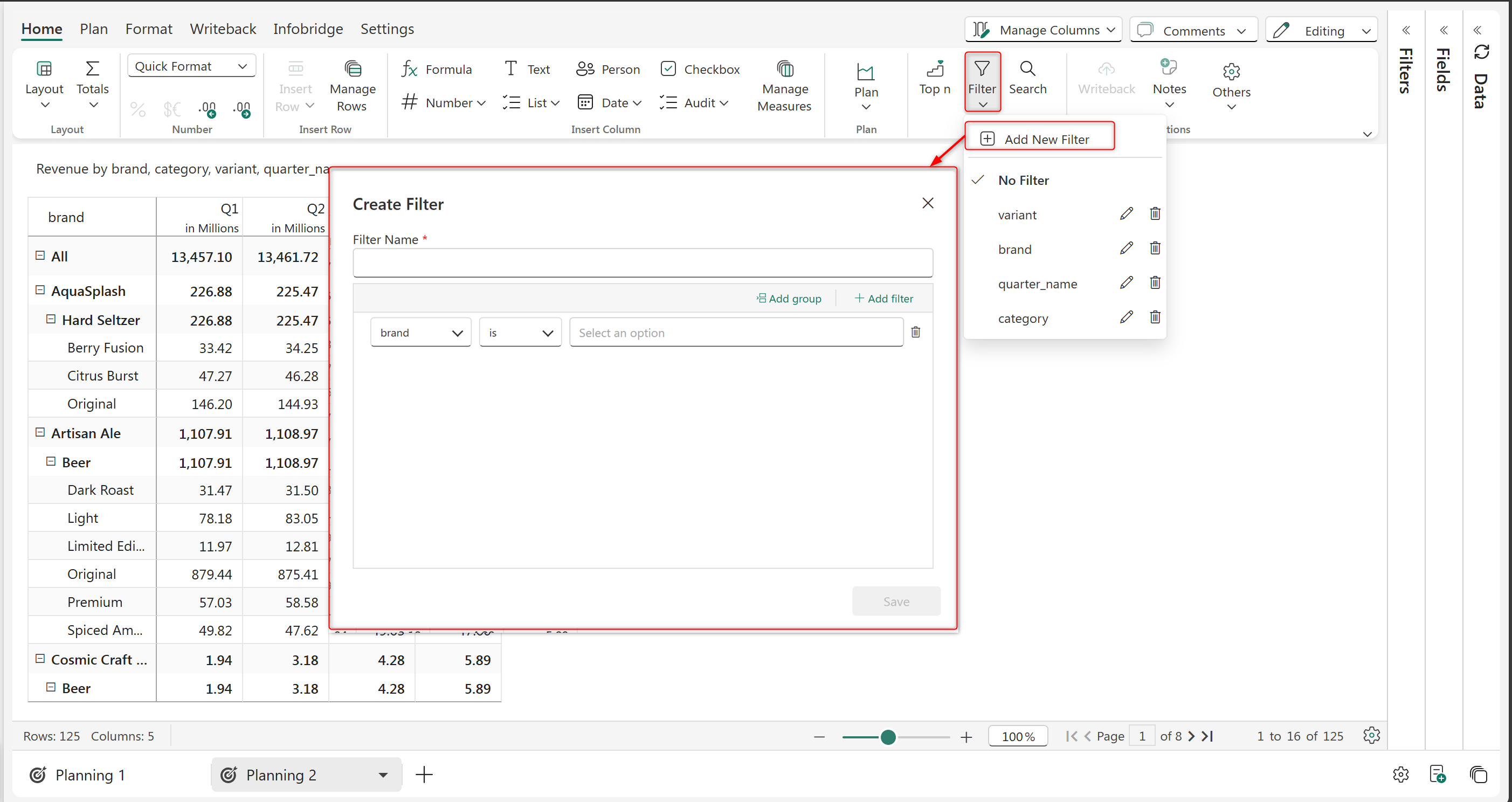Switch to the Writeback tab

point(223,29)
